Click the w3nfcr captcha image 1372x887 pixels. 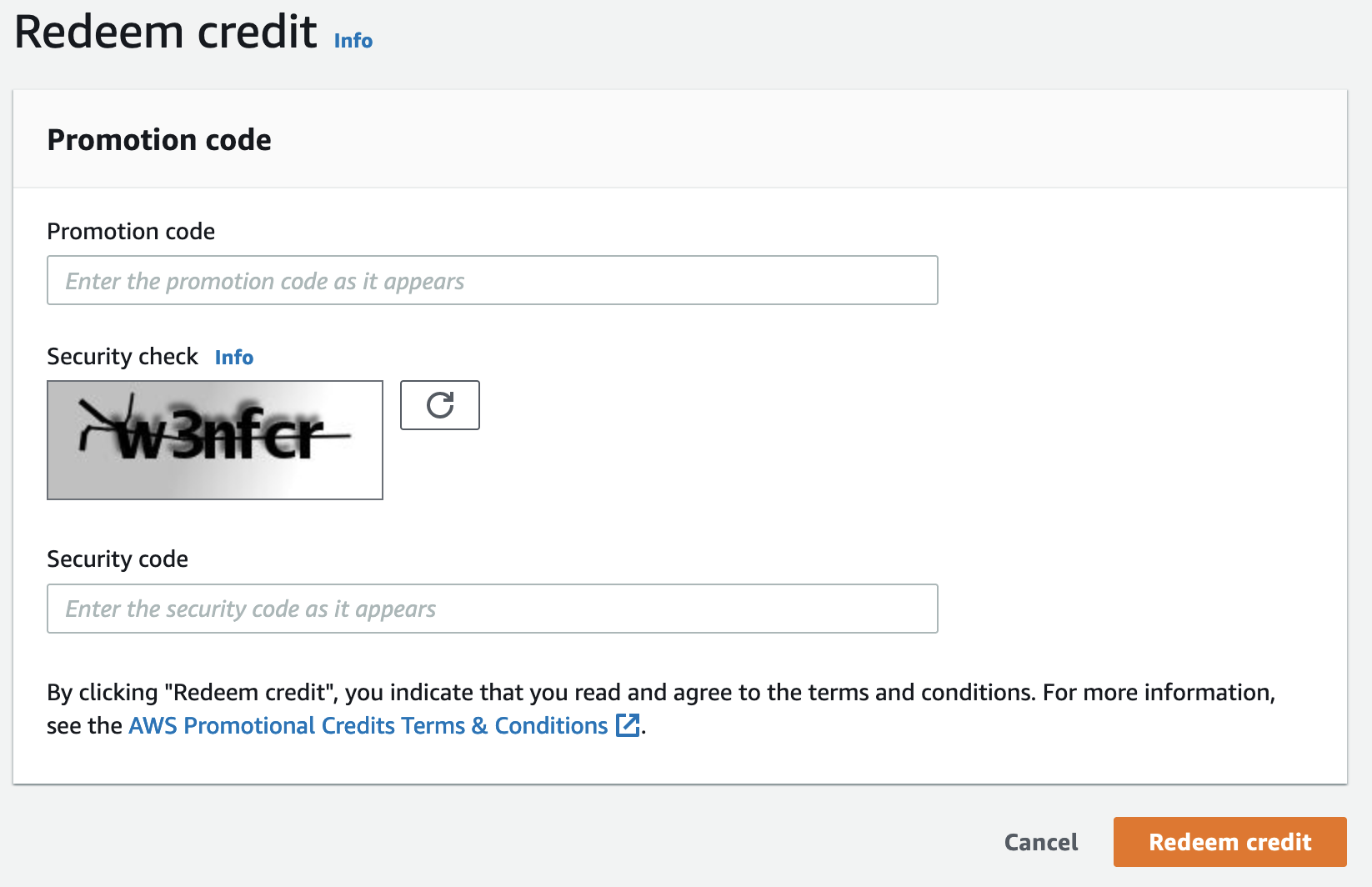[215, 440]
